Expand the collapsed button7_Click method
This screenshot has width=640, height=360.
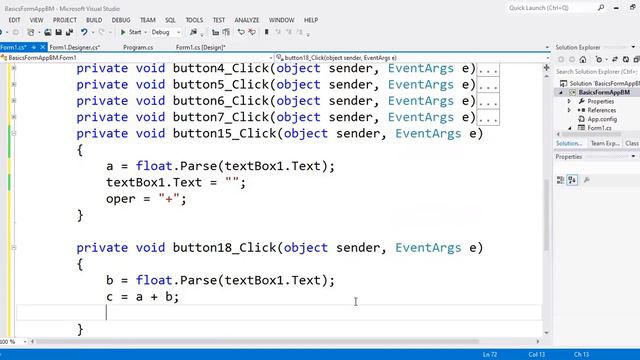[14, 117]
